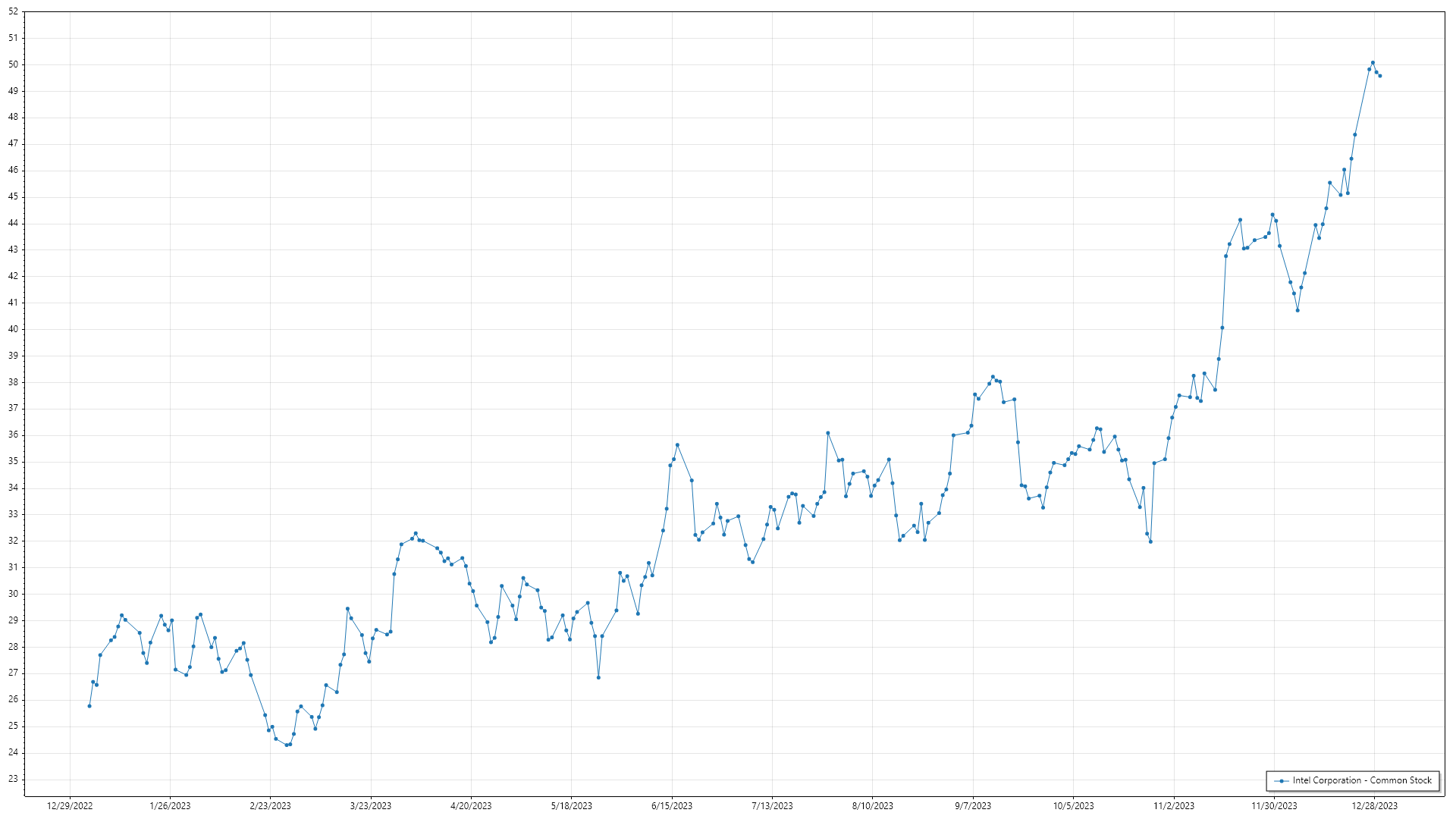Click the last data point of the series
The height and width of the screenshot is (819, 1456).
(1380, 76)
